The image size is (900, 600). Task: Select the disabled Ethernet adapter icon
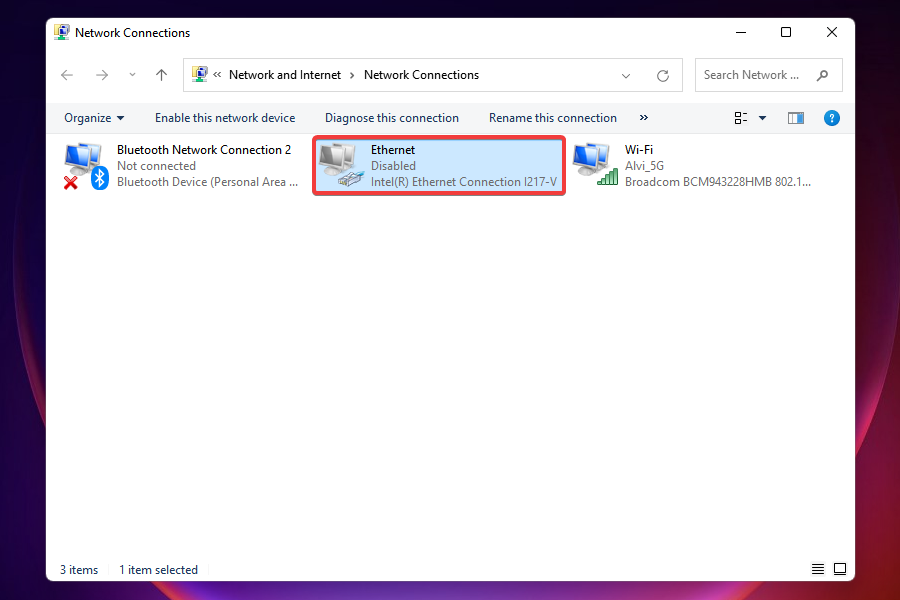click(x=341, y=166)
